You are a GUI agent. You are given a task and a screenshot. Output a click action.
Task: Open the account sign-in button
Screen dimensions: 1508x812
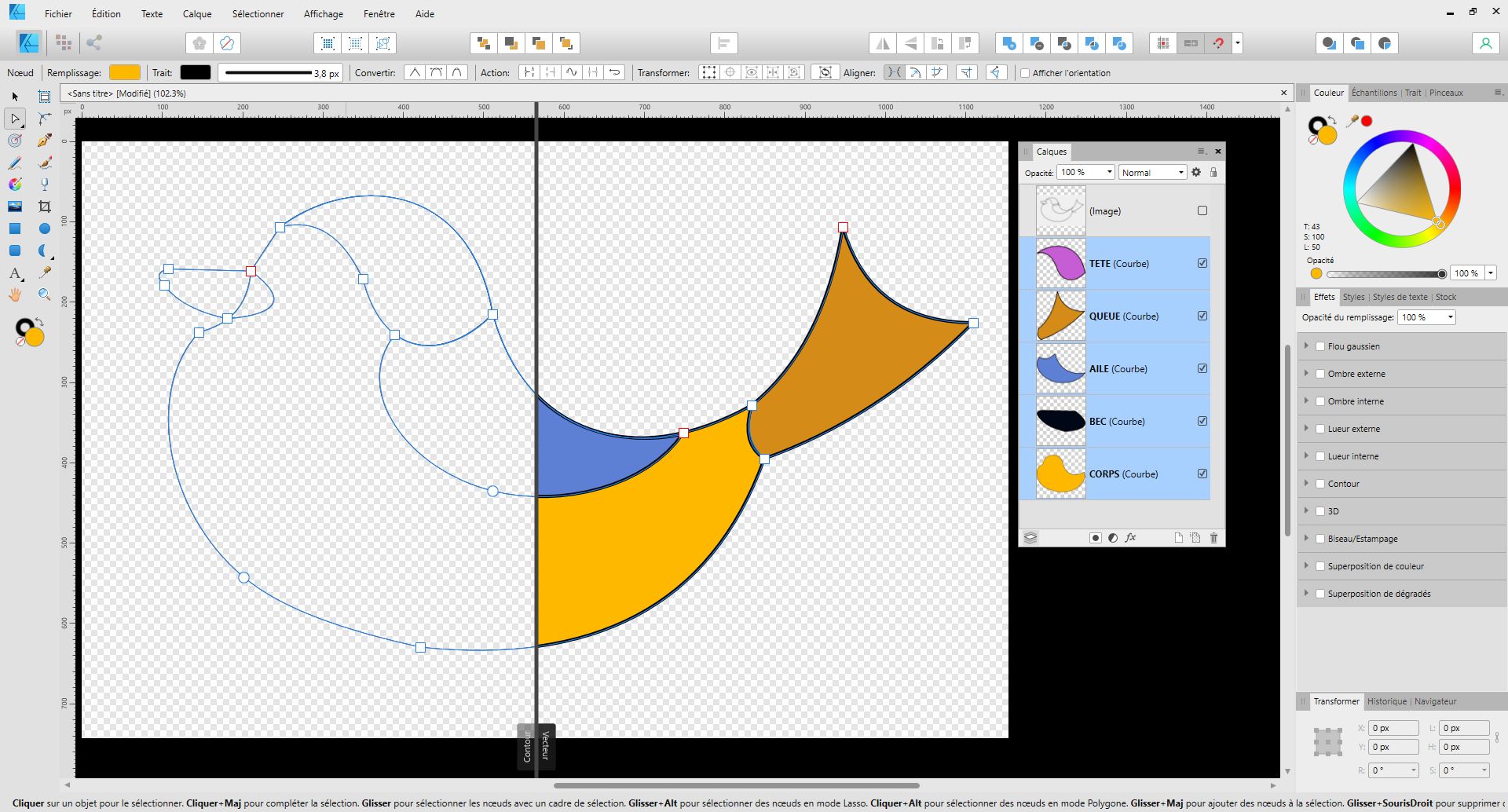tap(1485, 43)
